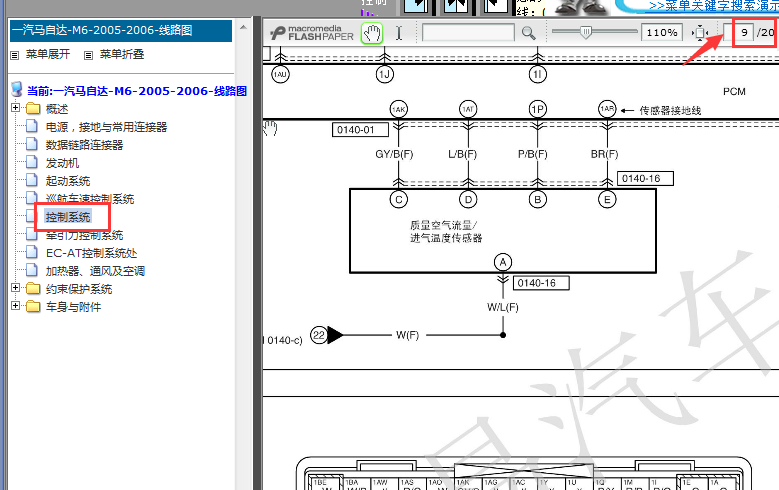Screen dimensions: 779x490
Task: Click 菜单展开 to expand all menus
Action: [x=48, y=54]
